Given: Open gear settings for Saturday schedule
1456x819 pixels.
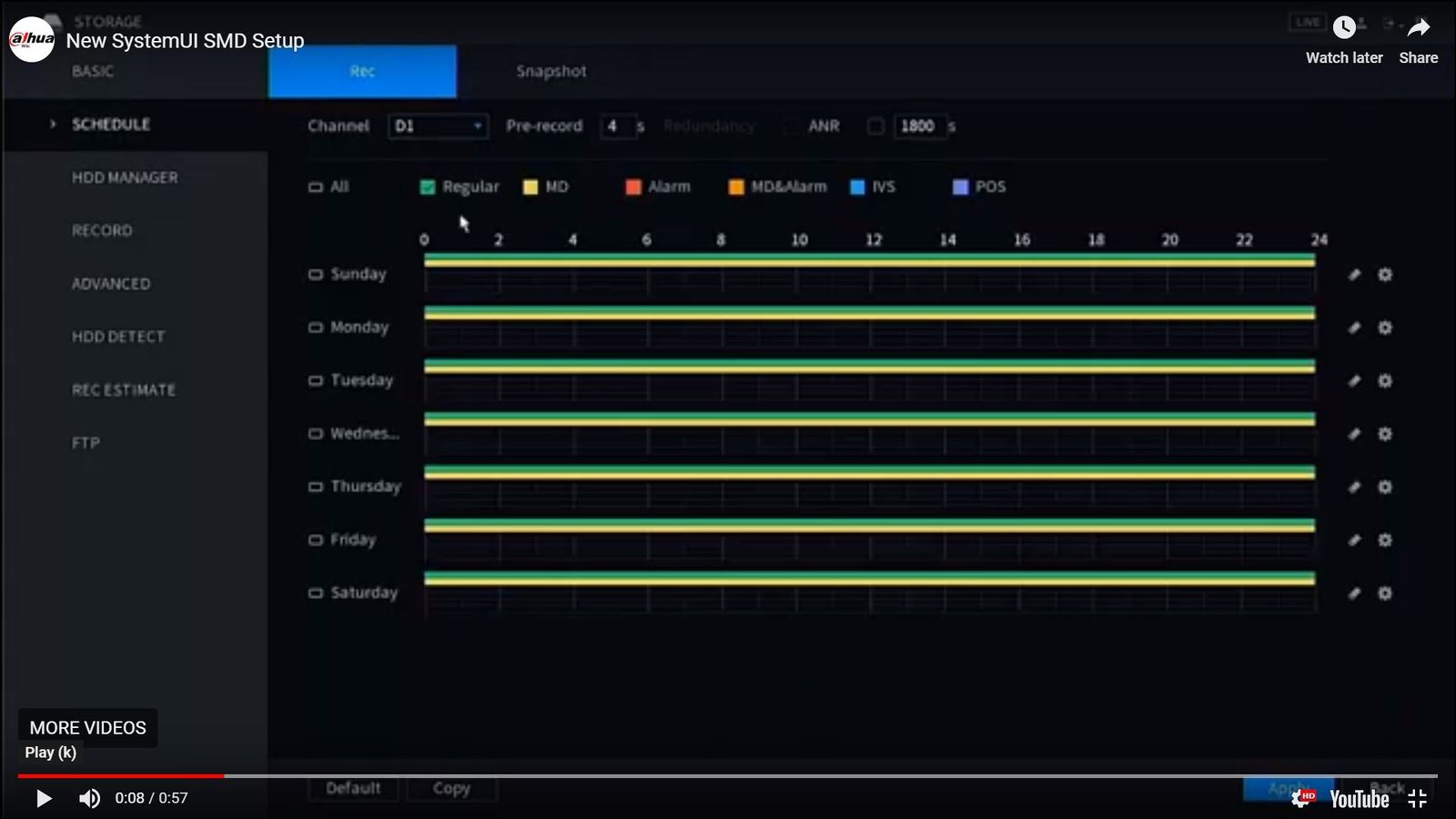Looking at the screenshot, I should pyautogui.click(x=1385, y=593).
